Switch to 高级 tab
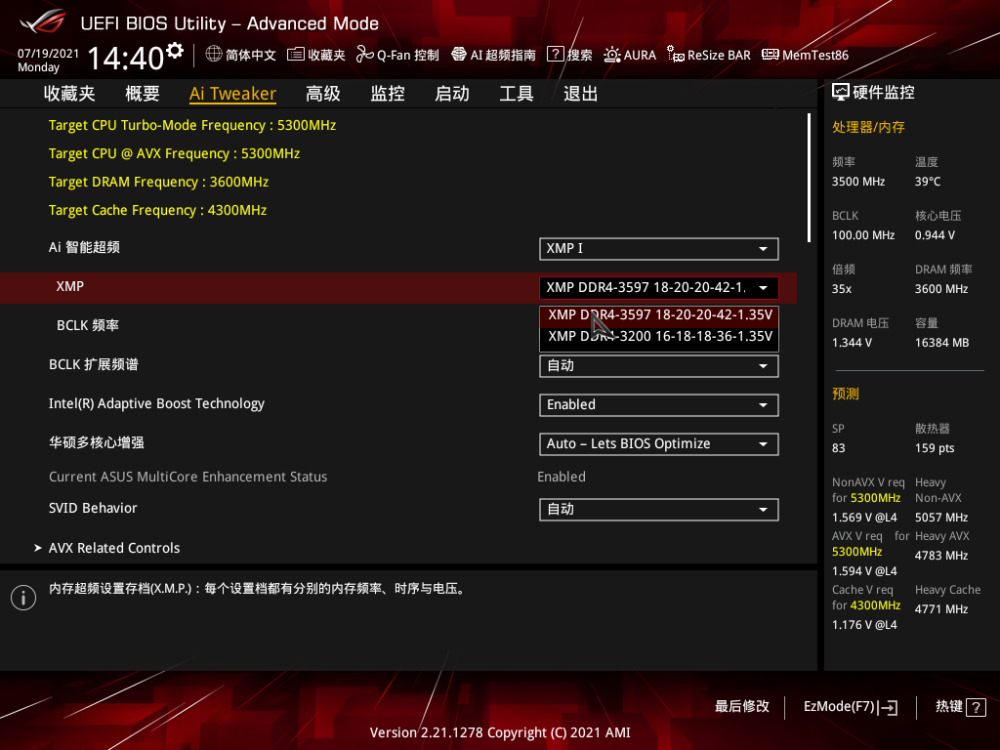The width and height of the screenshot is (1000, 750). [x=323, y=94]
